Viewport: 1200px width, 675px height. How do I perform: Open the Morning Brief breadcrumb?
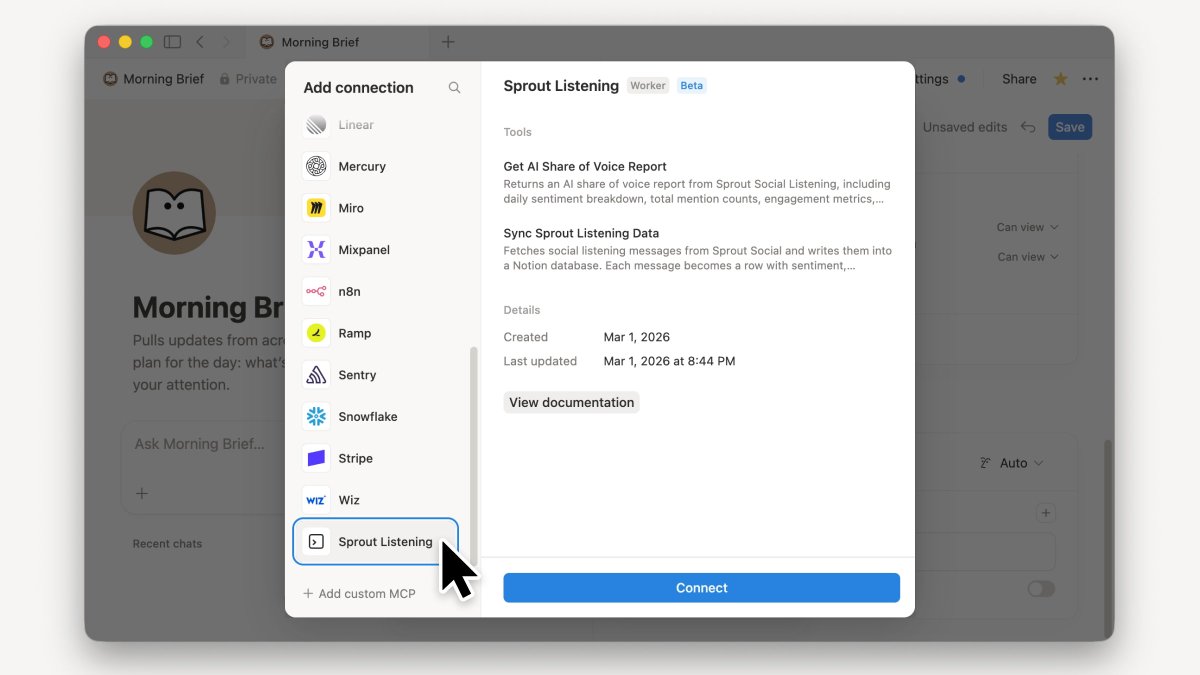coord(154,79)
